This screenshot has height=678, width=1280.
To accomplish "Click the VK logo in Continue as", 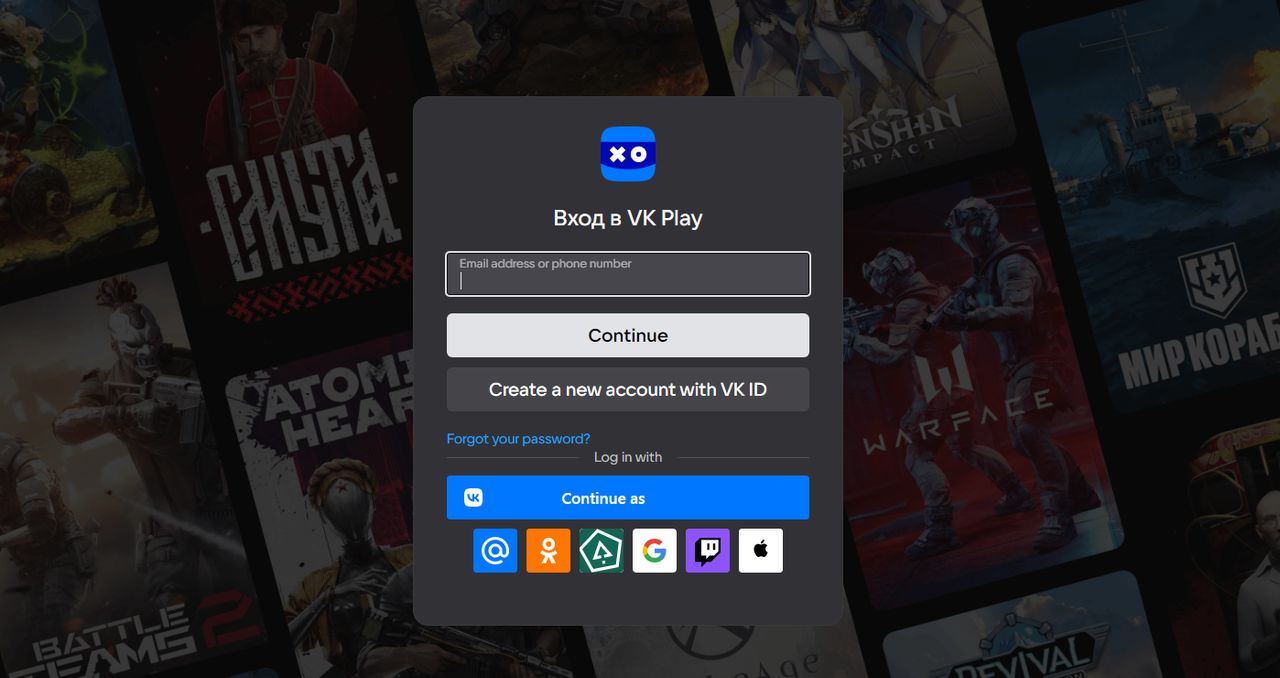I will tap(473, 498).
